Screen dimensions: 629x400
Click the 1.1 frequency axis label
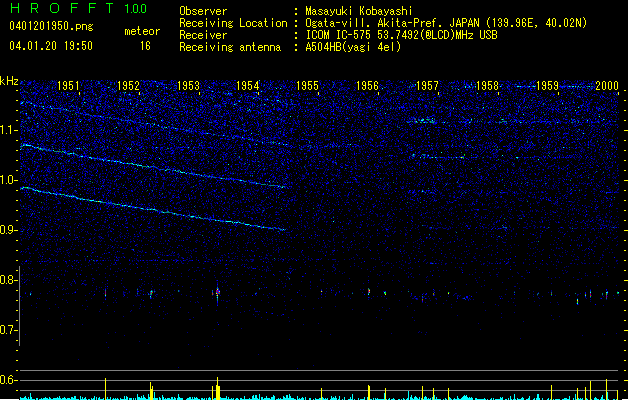pyautogui.click(x=8, y=130)
